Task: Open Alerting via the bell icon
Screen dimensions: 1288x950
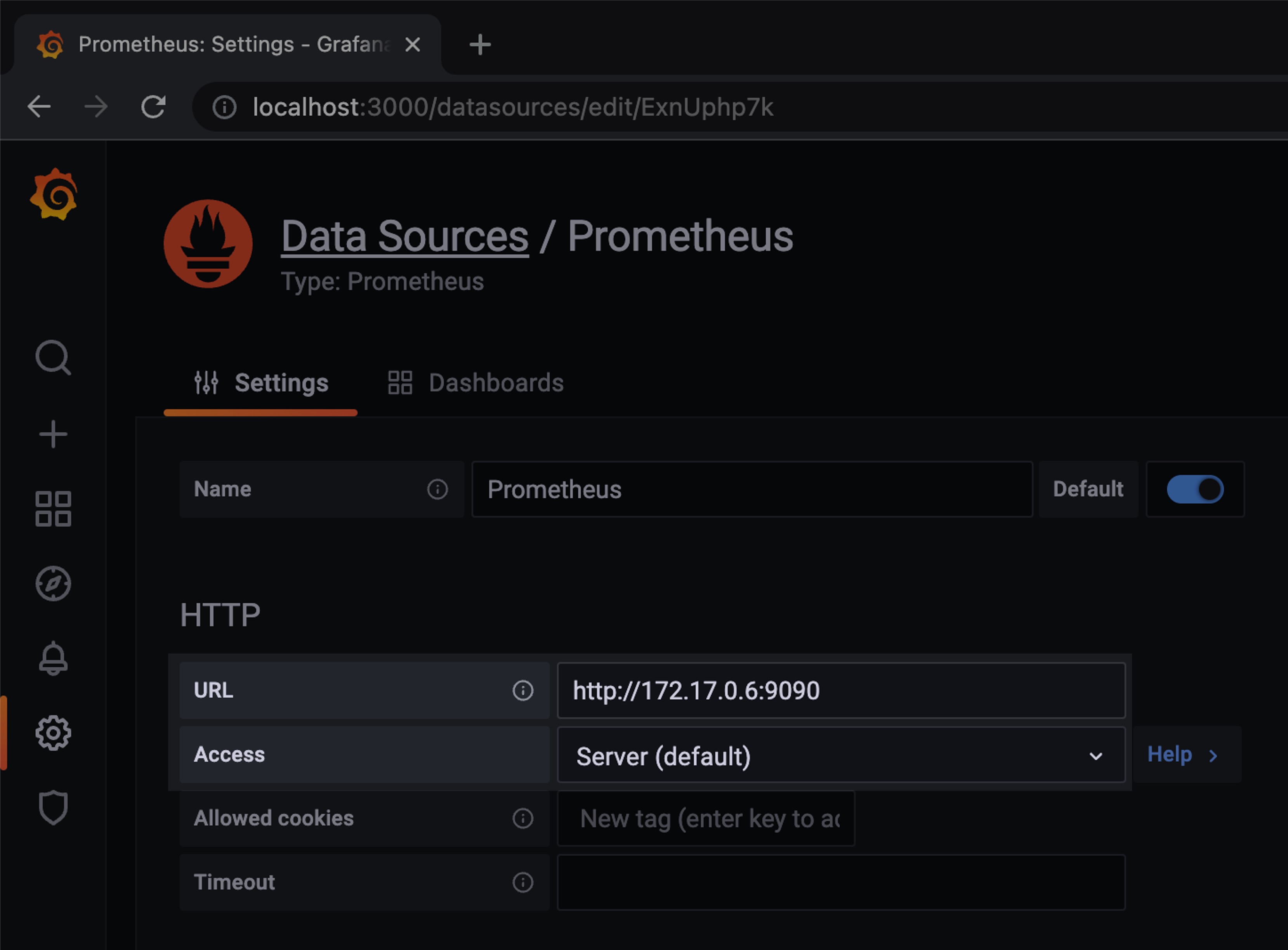Action: (53, 658)
